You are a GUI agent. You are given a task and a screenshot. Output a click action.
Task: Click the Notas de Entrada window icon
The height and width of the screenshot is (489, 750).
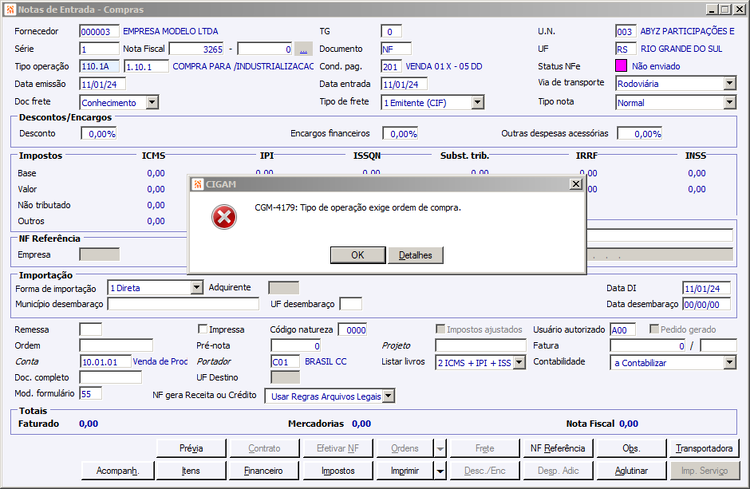[10, 9]
